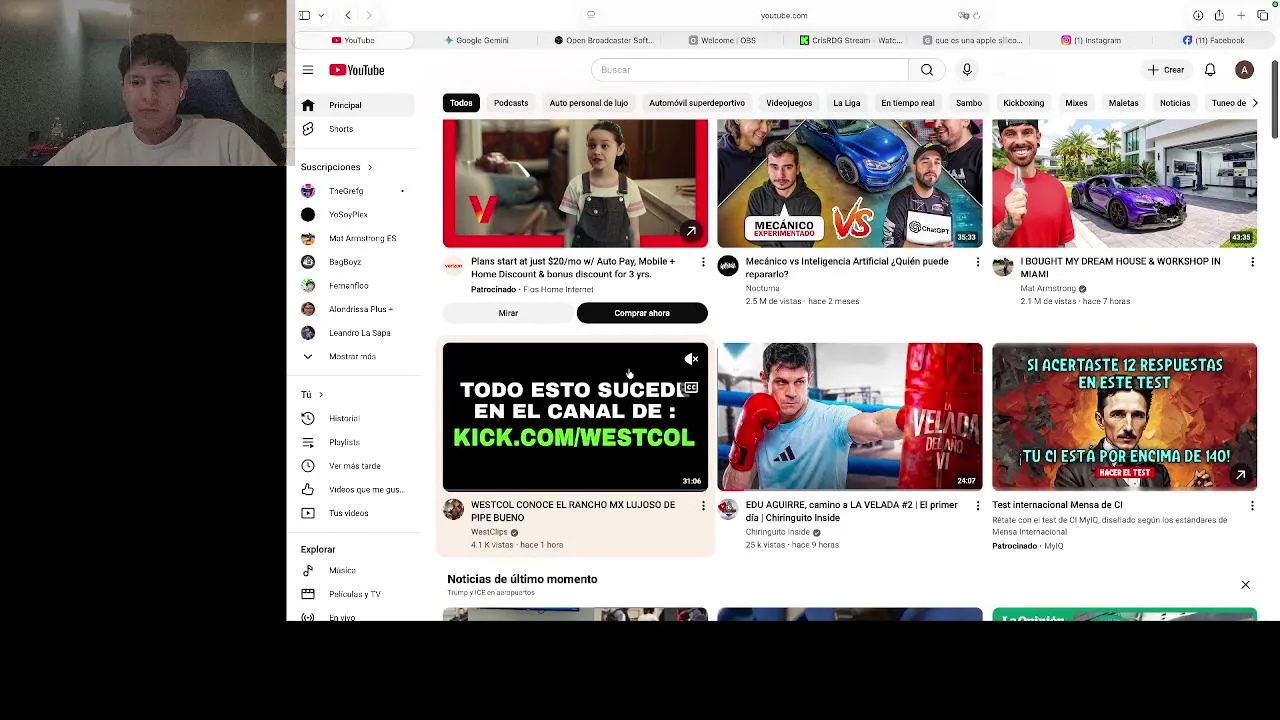Open Tus videos in sidebar
The height and width of the screenshot is (720, 1280).
[356, 513]
